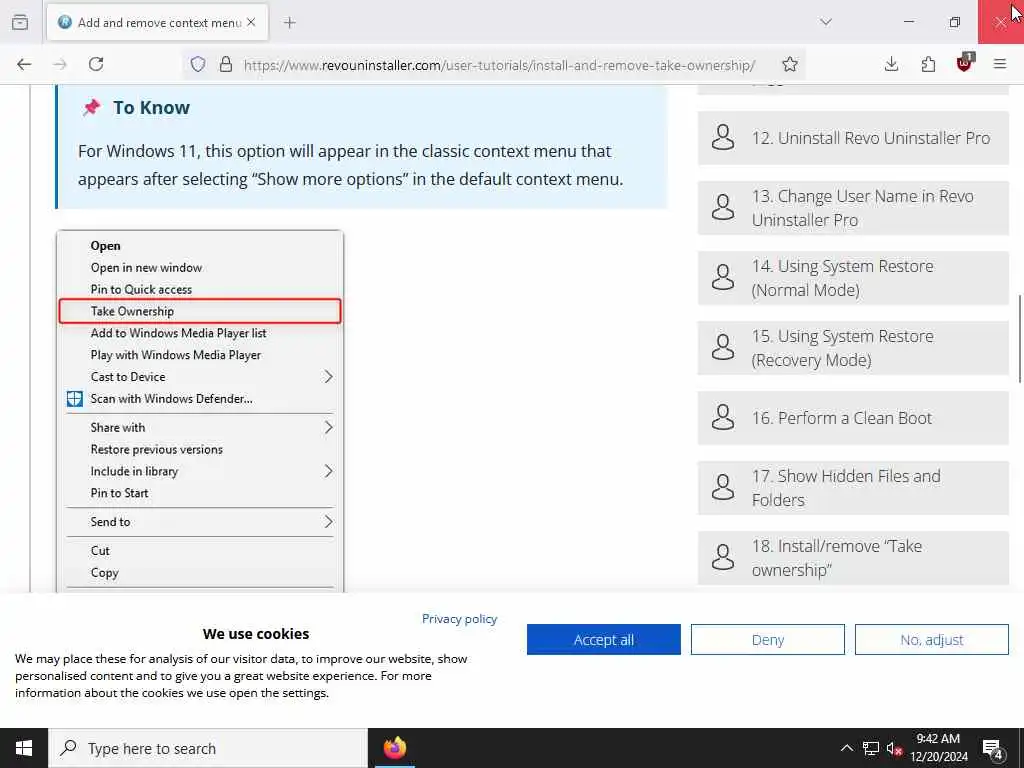The height and width of the screenshot is (768, 1024).
Task: Close the 'Add and remove context menu' tab
Action: 251,22
